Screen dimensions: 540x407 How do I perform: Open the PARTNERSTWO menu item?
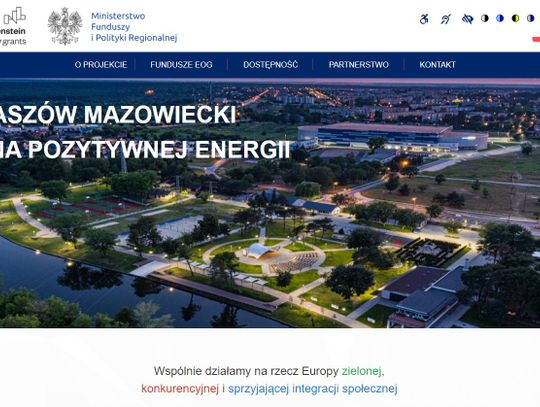pos(359,65)
